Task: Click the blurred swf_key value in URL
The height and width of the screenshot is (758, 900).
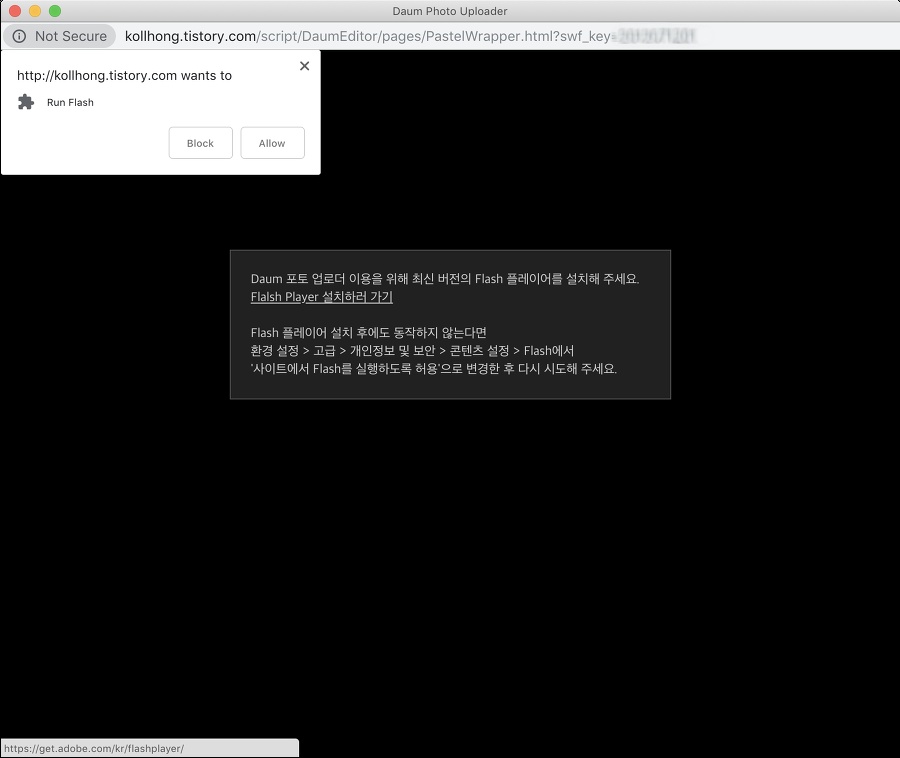Action: [655, 36]
